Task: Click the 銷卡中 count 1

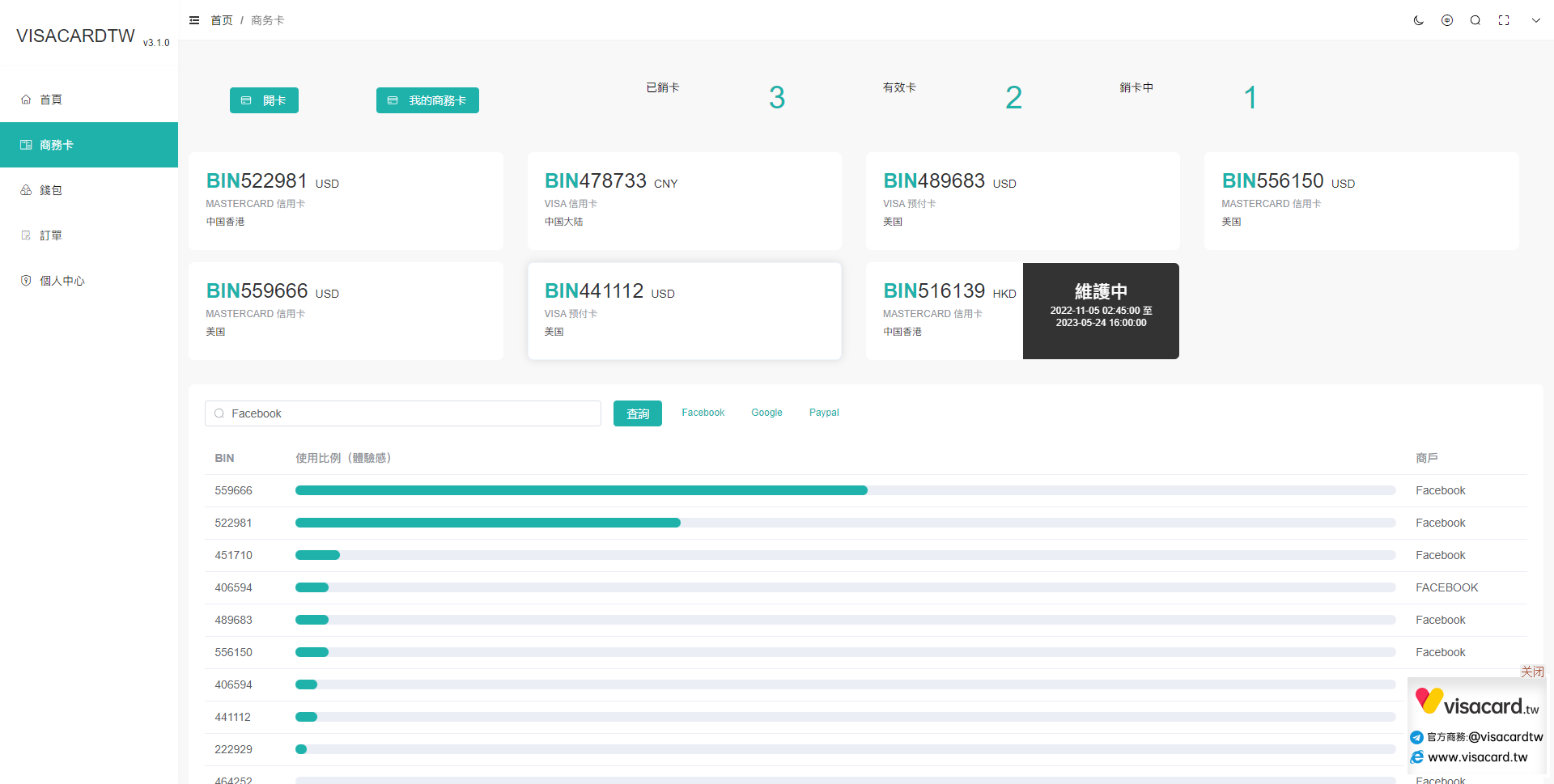Action: [x=1250, y=98]
